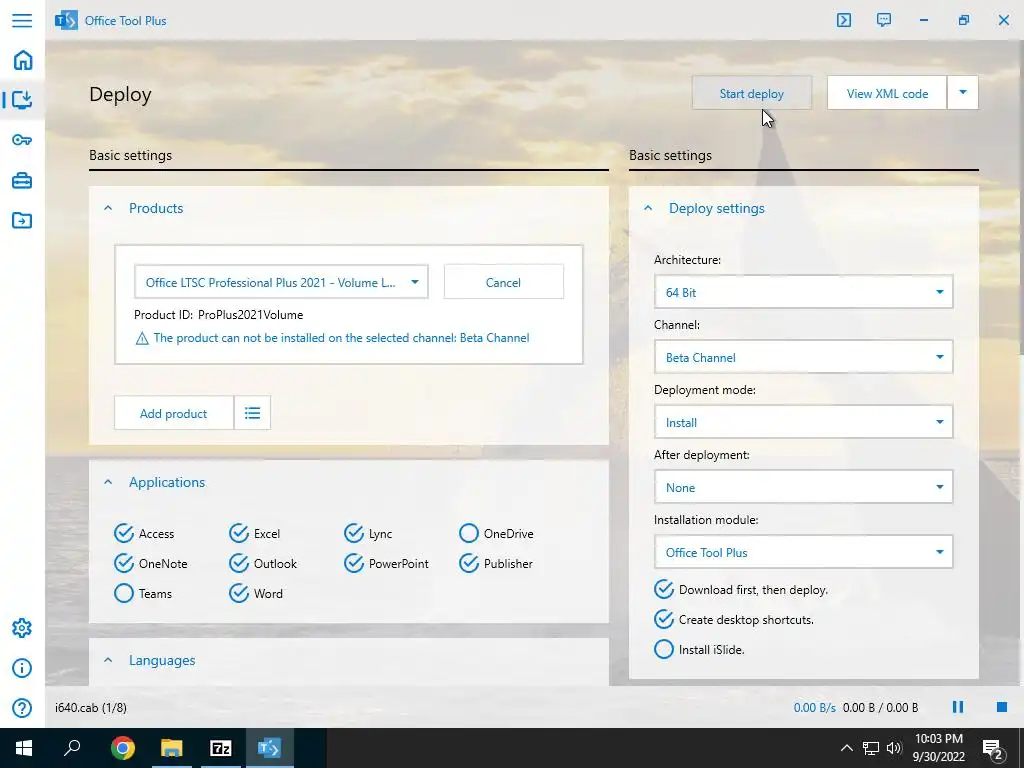Open the product list icon button
Image resolution: width=1024 pixels, height=768 pixels.
click(252, 413)
